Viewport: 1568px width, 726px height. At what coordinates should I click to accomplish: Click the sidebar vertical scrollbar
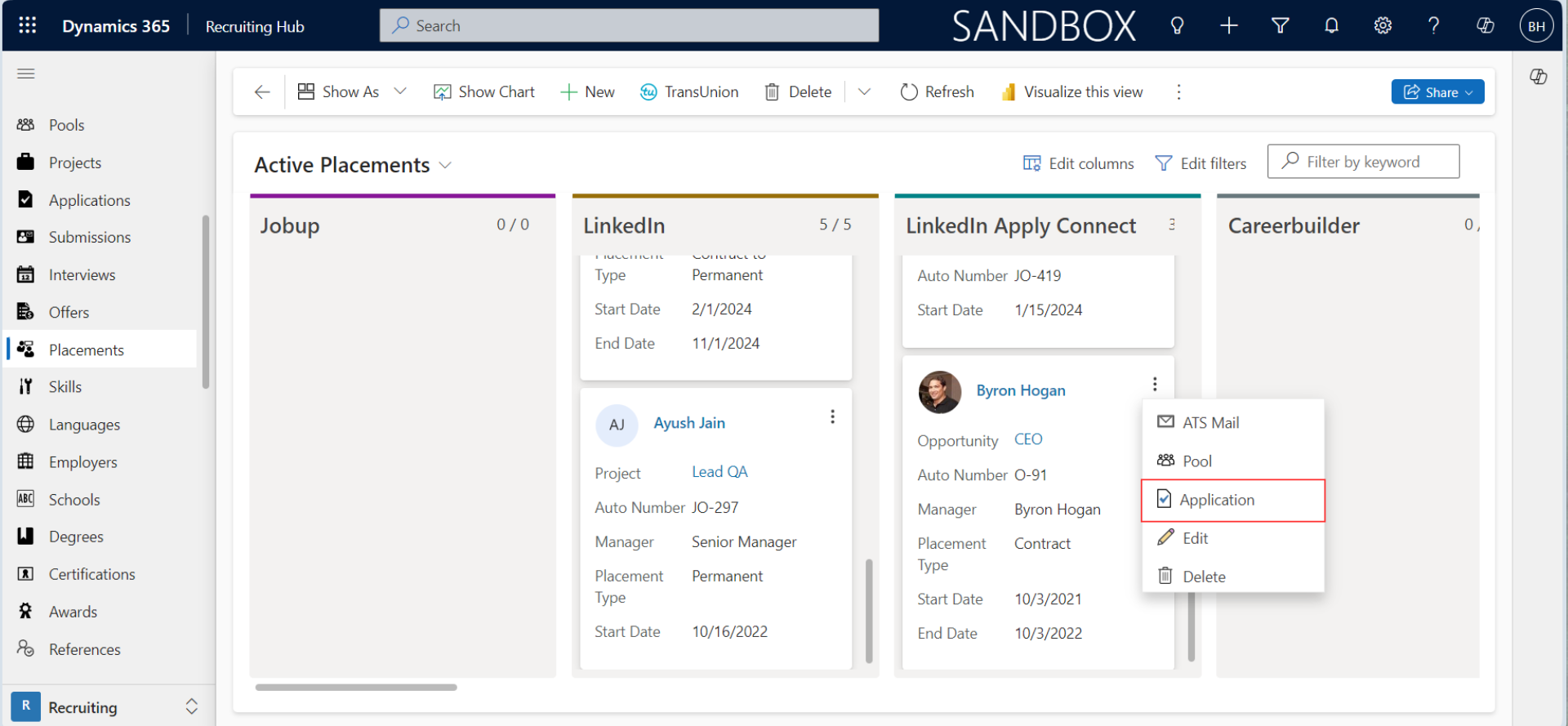point(206,302)
